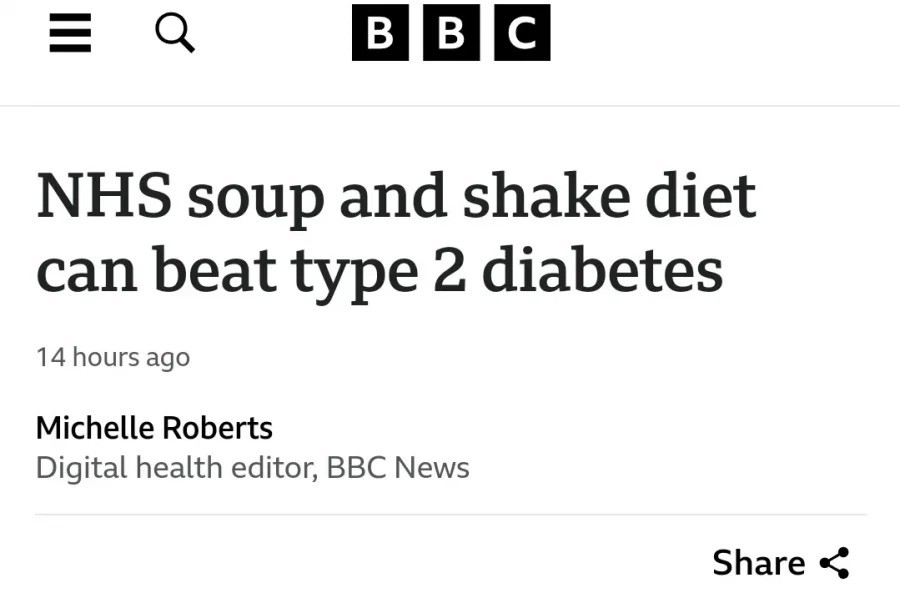Click "BBC News" in the author byline
The image size is (900, 600).
point(398,467)
